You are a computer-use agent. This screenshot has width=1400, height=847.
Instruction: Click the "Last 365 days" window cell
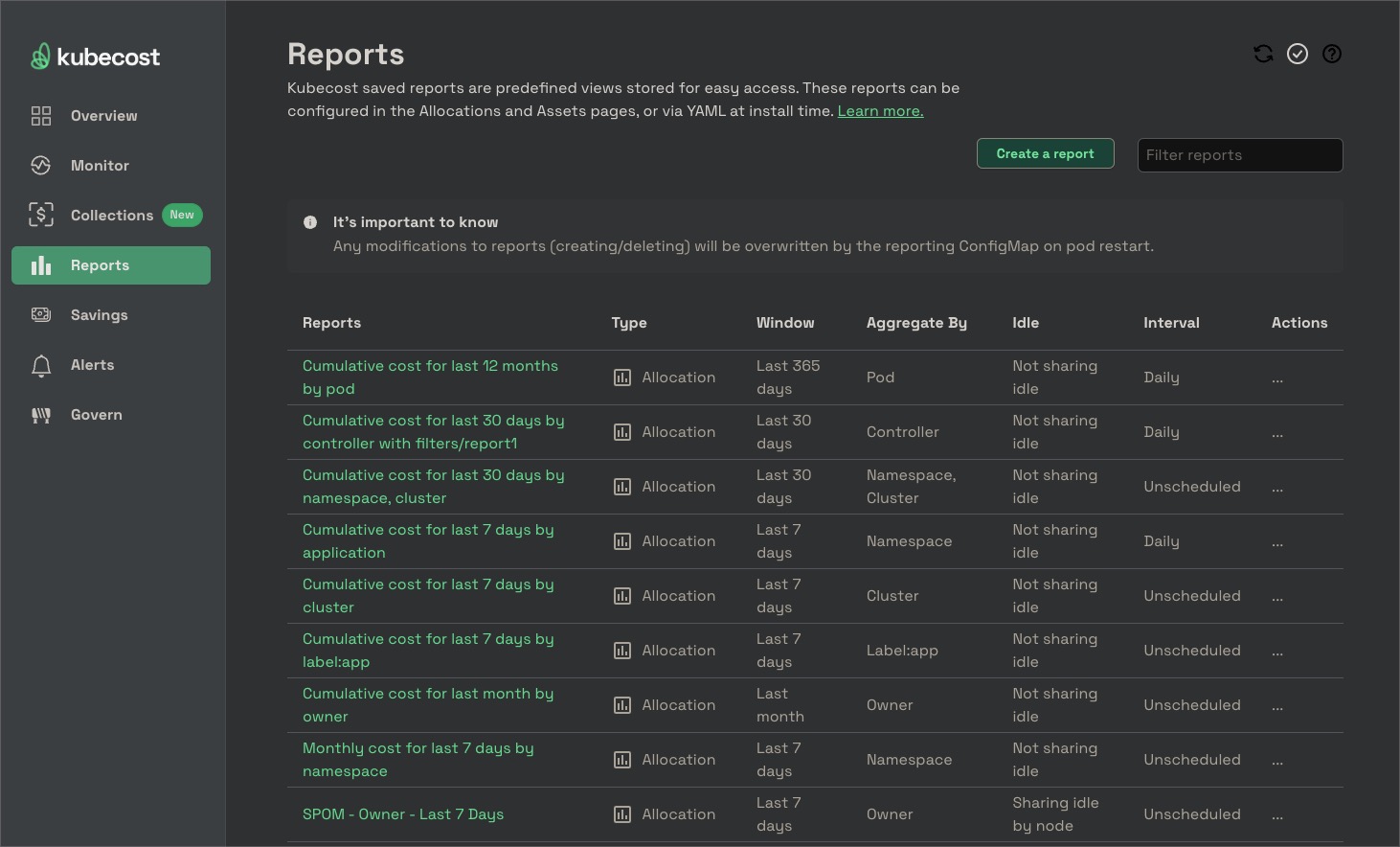788,378
